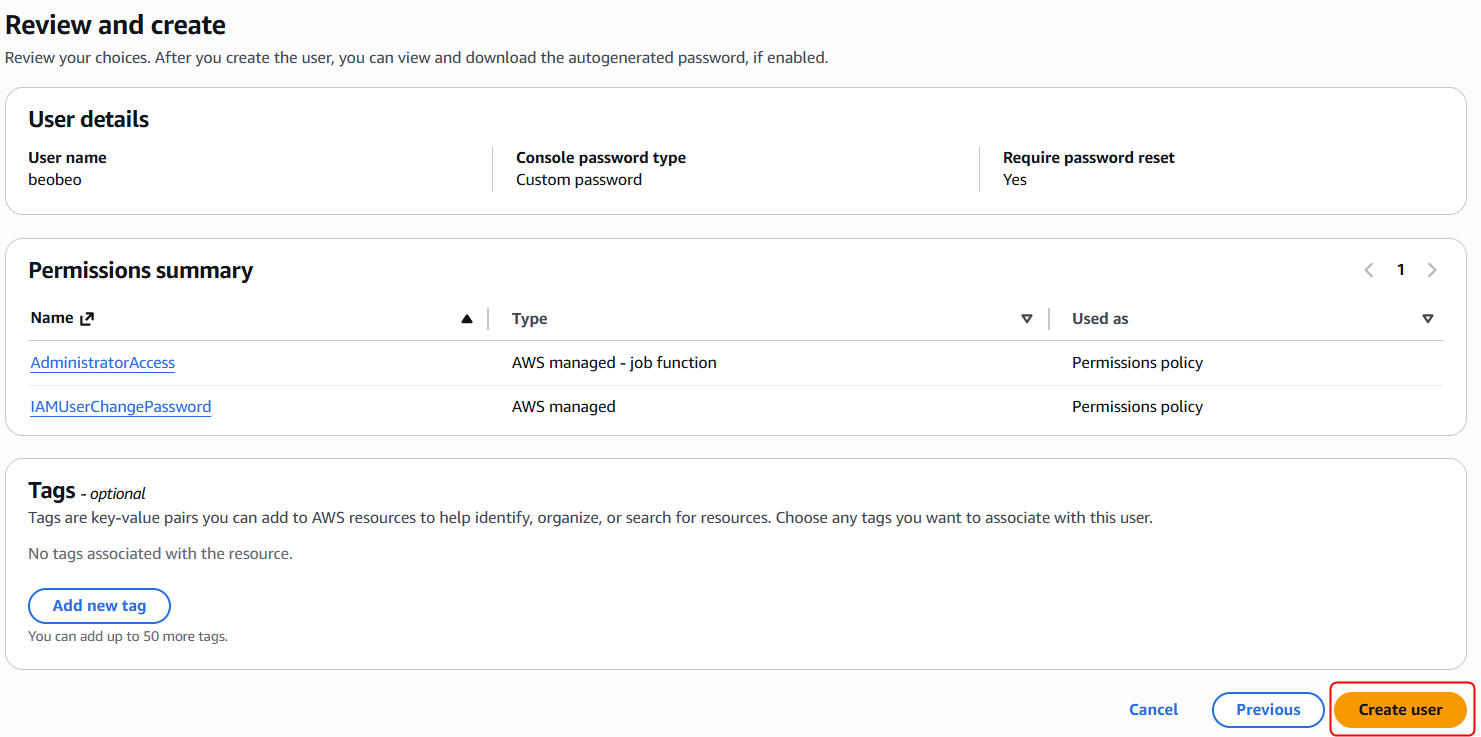Cancel the user creation
The height and width of the screenshot is (737, 1481).
pyautogui.click(x=1153, y=710)
